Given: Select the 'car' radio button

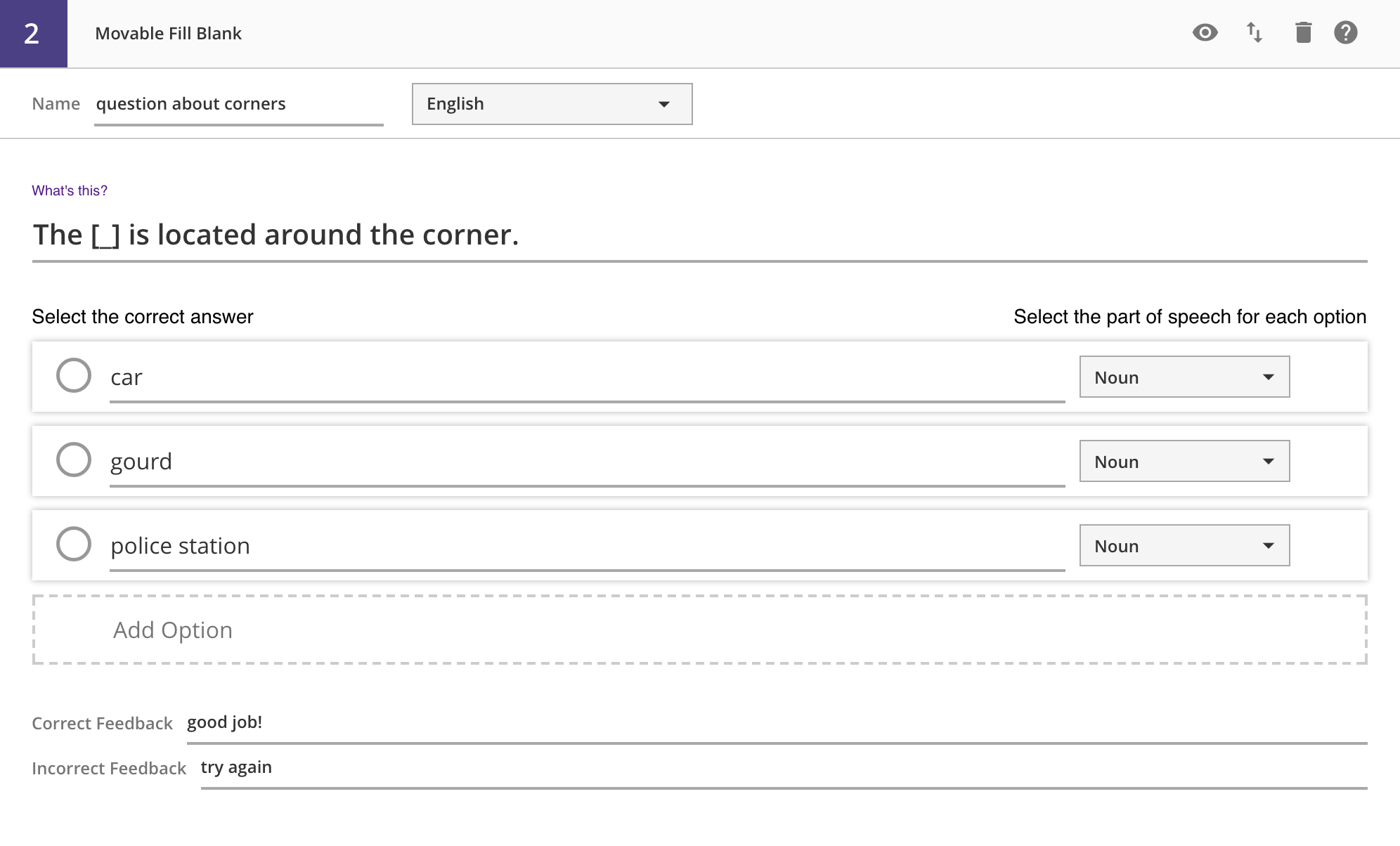Looking at the screenshot, I should pyautogui.click(x=74, y=376).
